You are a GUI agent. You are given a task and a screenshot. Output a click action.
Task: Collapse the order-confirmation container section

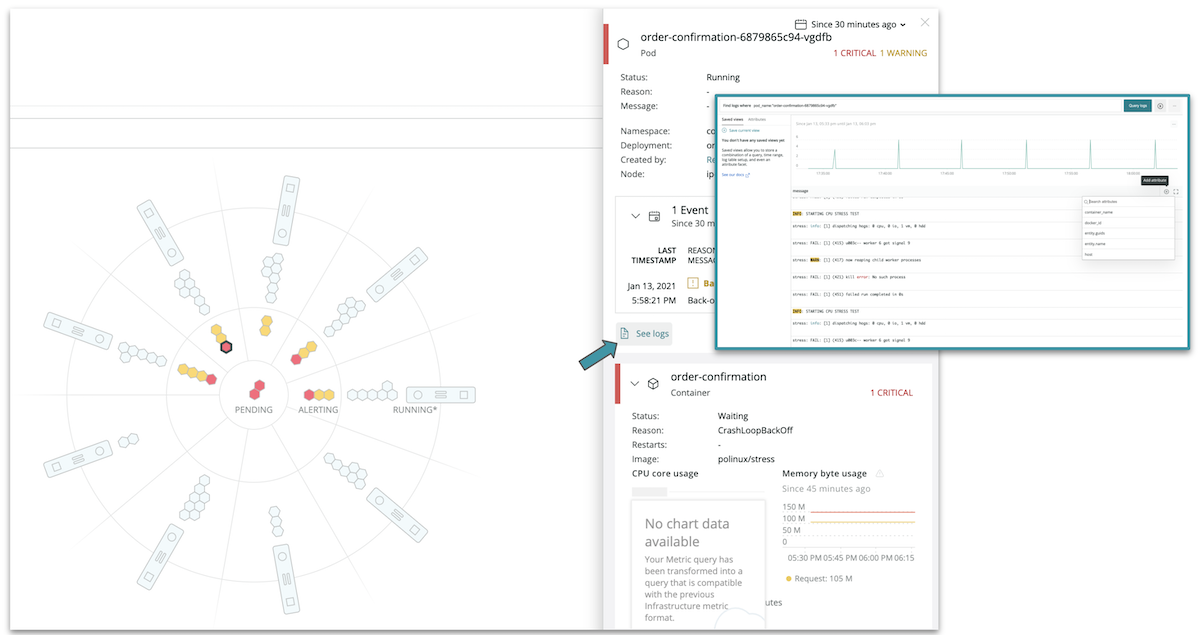[634, 383]
